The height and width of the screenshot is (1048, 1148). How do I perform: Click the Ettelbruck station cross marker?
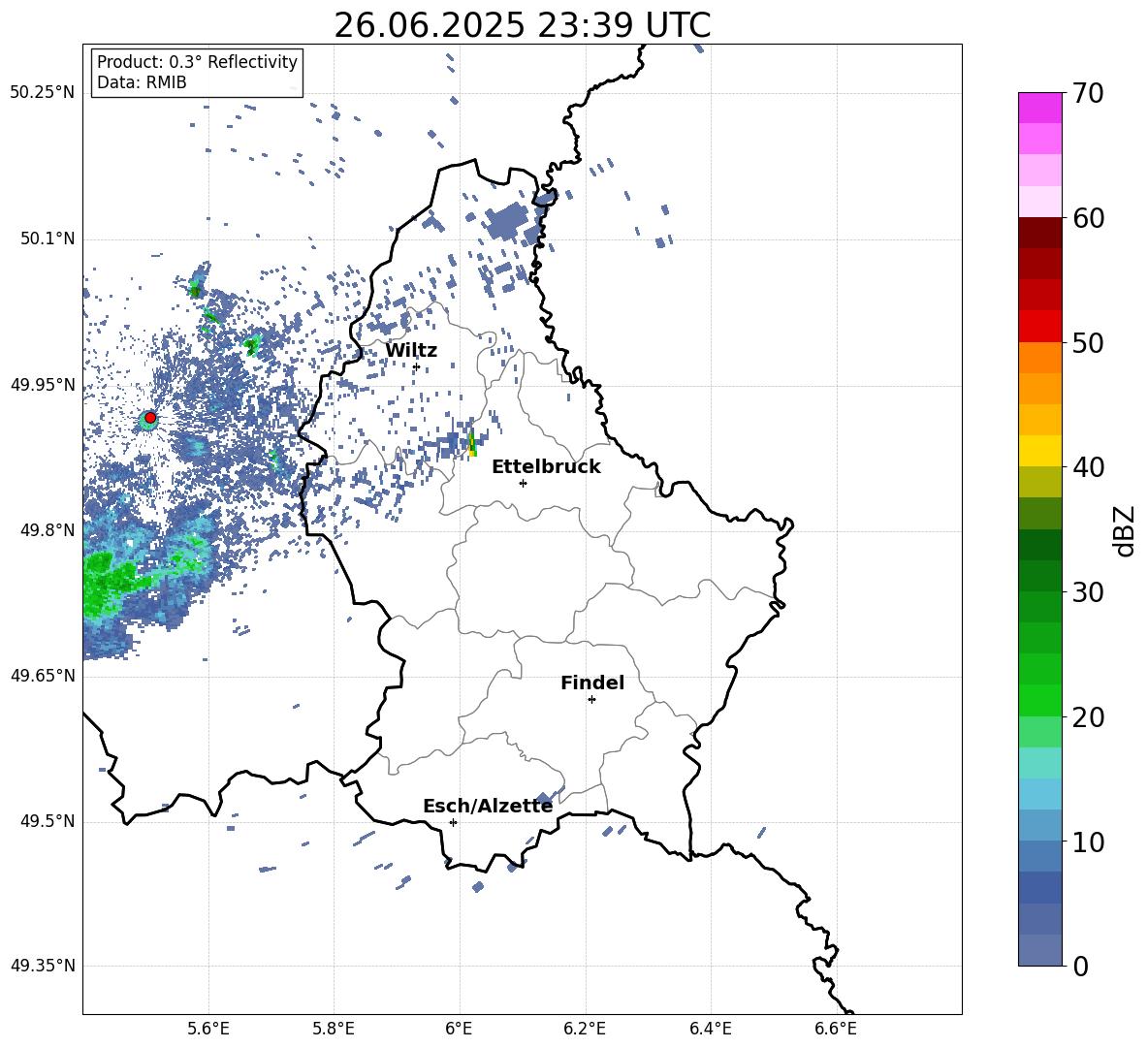(523, 483)
